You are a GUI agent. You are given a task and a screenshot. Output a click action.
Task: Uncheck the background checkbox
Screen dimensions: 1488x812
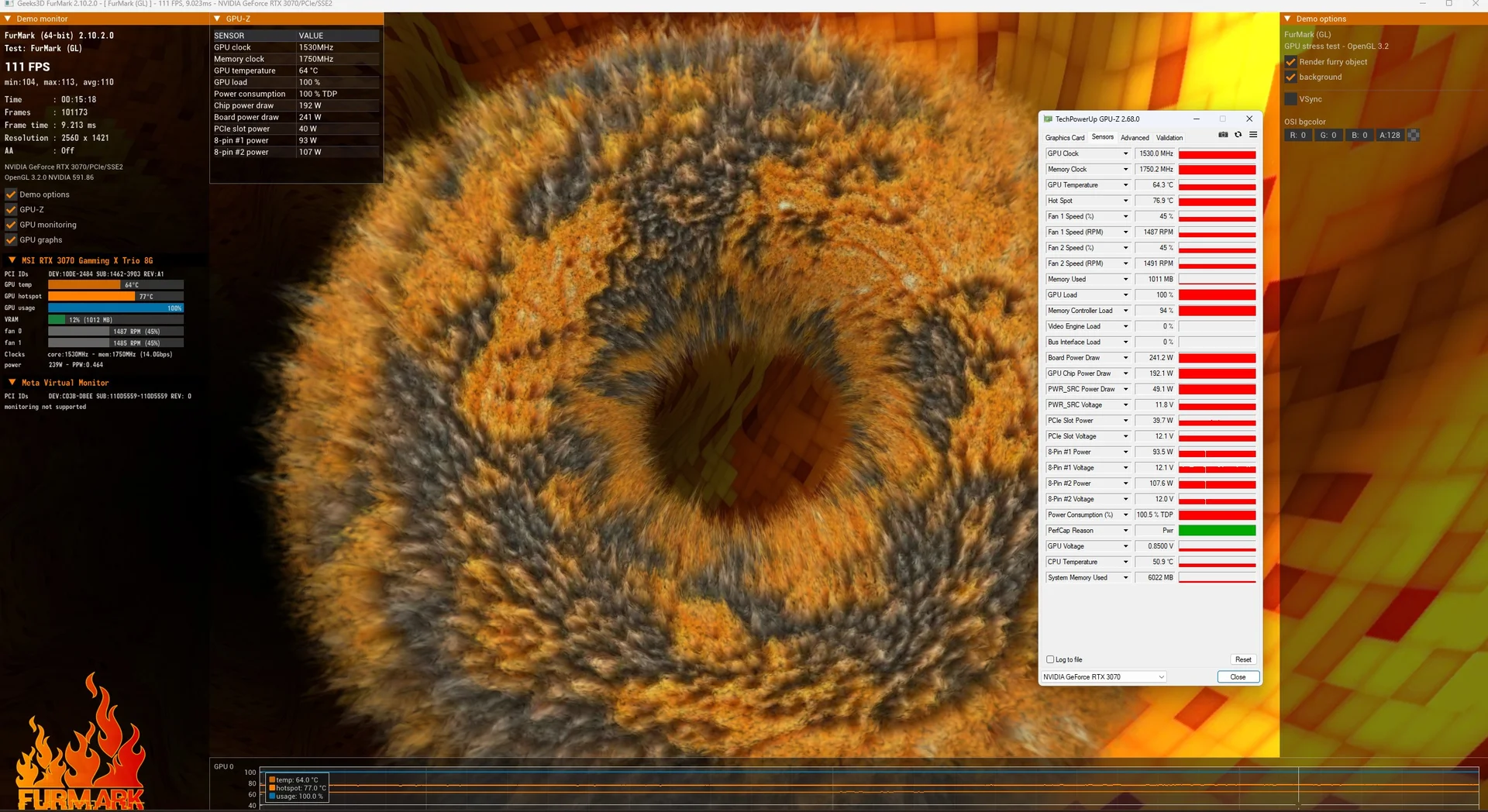[x=1291, y=77]
